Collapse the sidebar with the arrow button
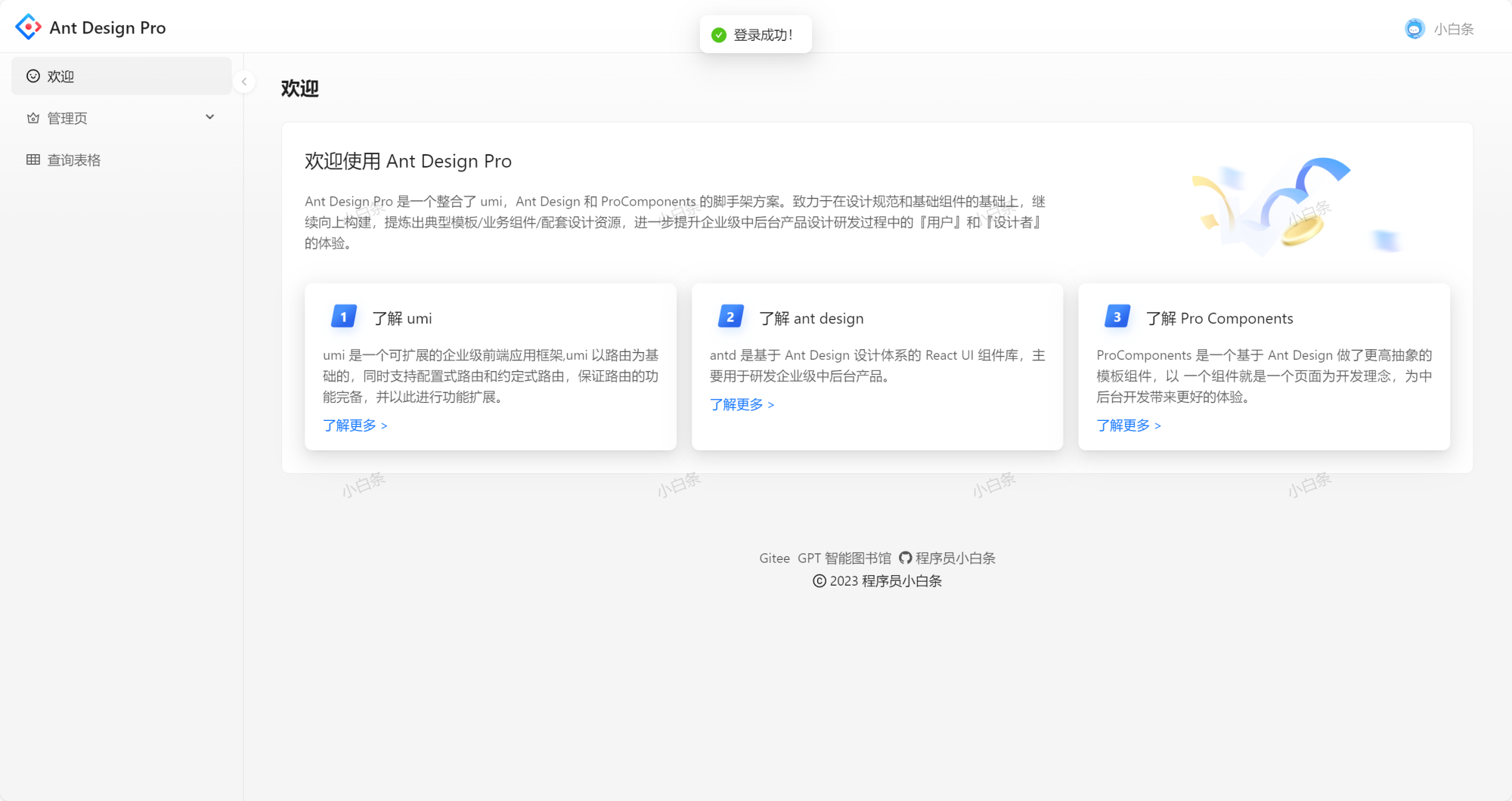 [x=244, y=82]
